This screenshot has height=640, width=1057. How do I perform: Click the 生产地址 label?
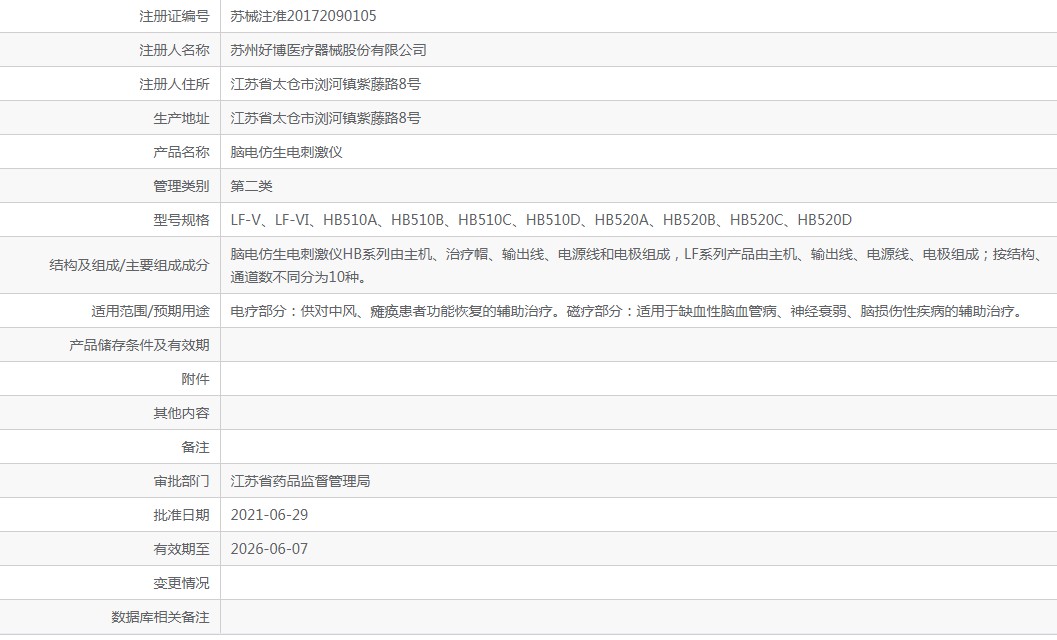pos(181,118)
